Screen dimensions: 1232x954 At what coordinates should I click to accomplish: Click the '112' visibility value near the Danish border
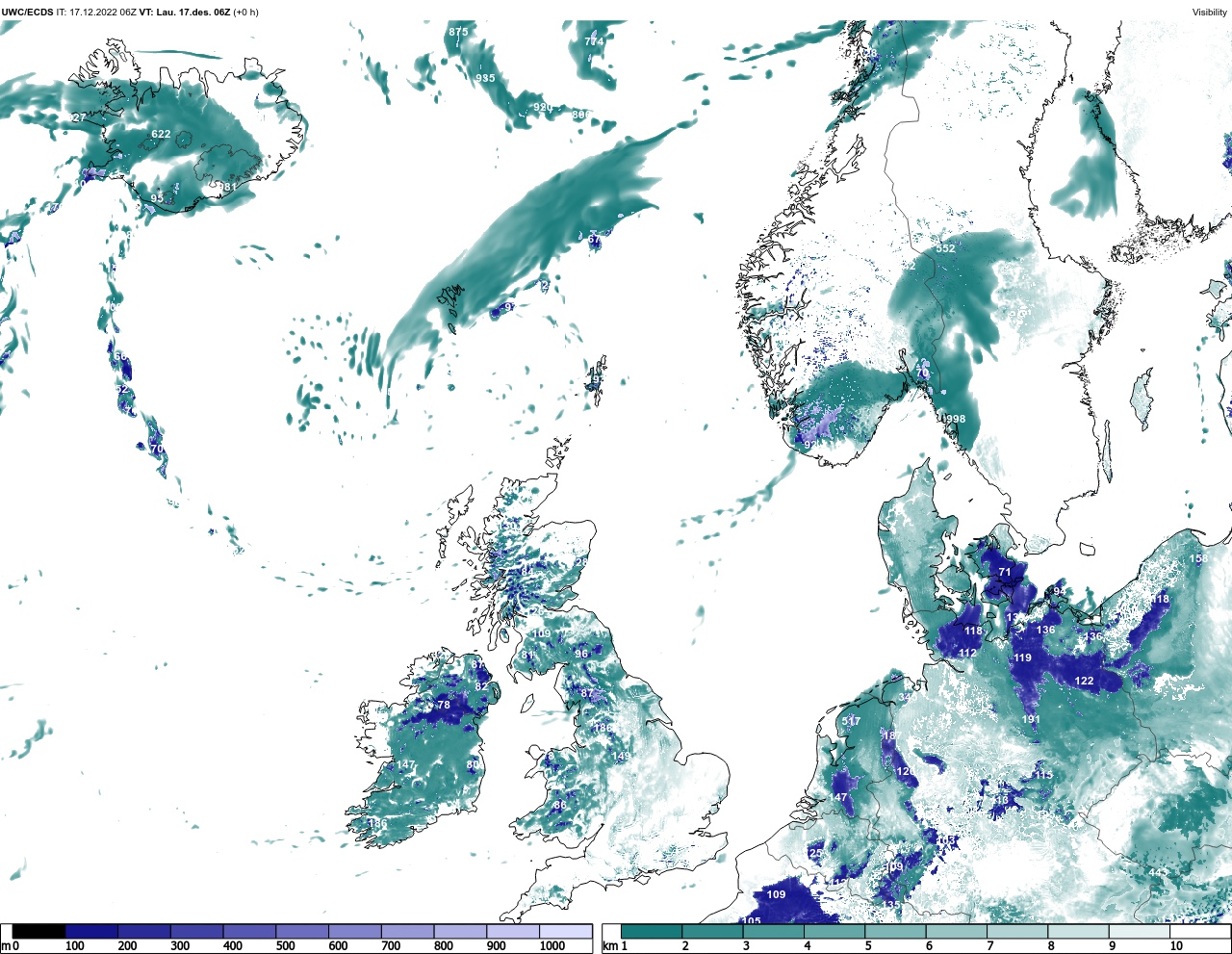click(x=967, y=653)
